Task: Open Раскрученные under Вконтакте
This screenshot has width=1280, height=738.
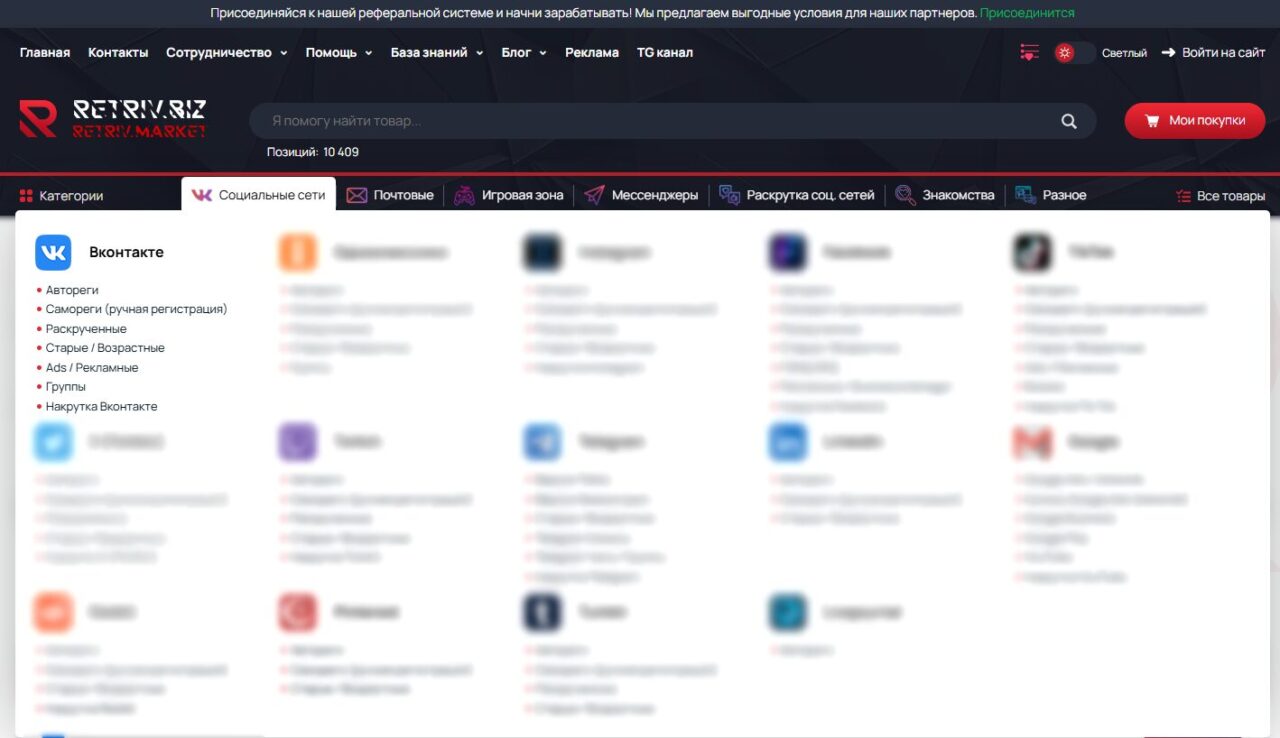Action: [86, 329]
